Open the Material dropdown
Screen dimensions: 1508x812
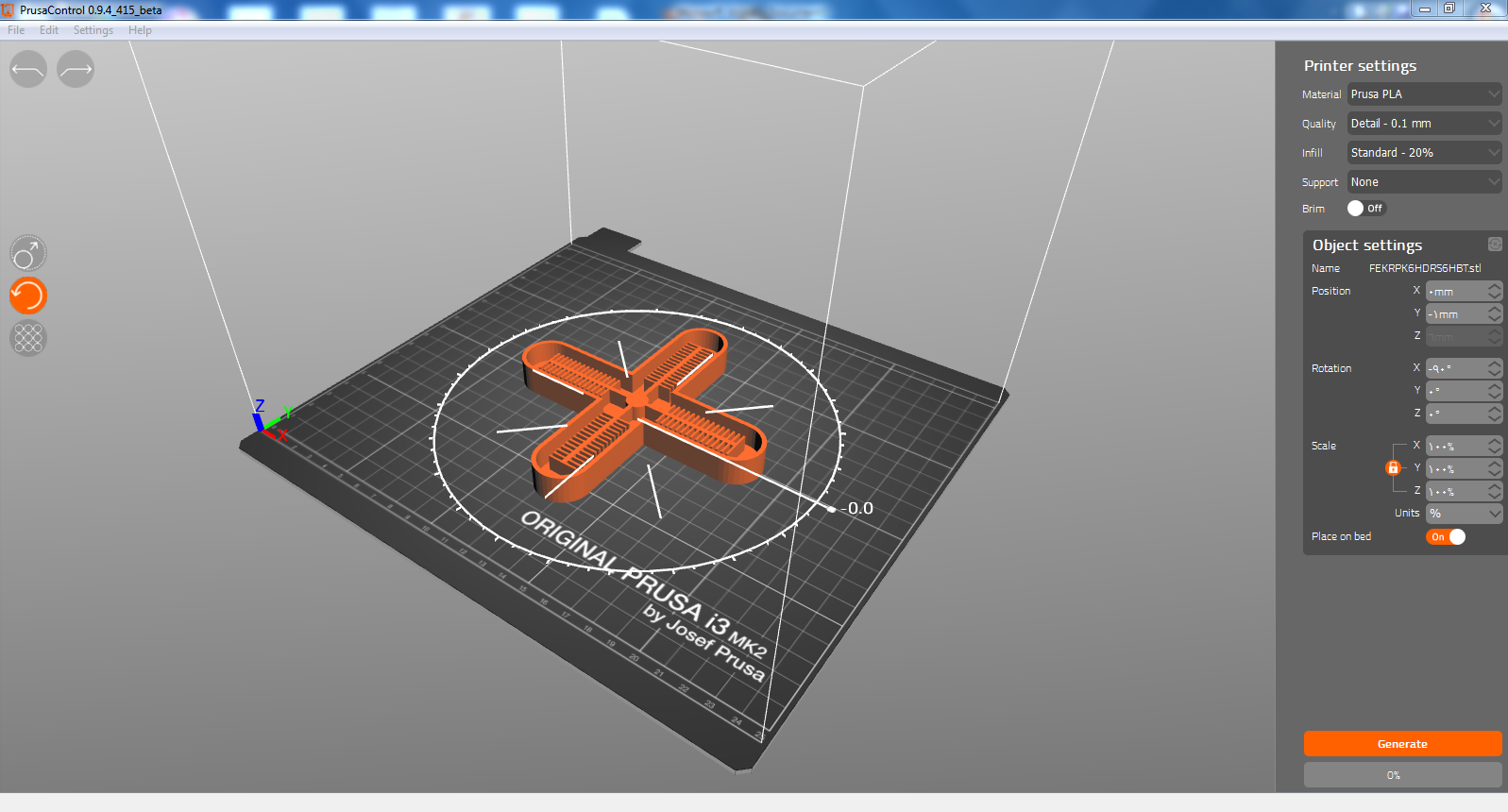1424,94
